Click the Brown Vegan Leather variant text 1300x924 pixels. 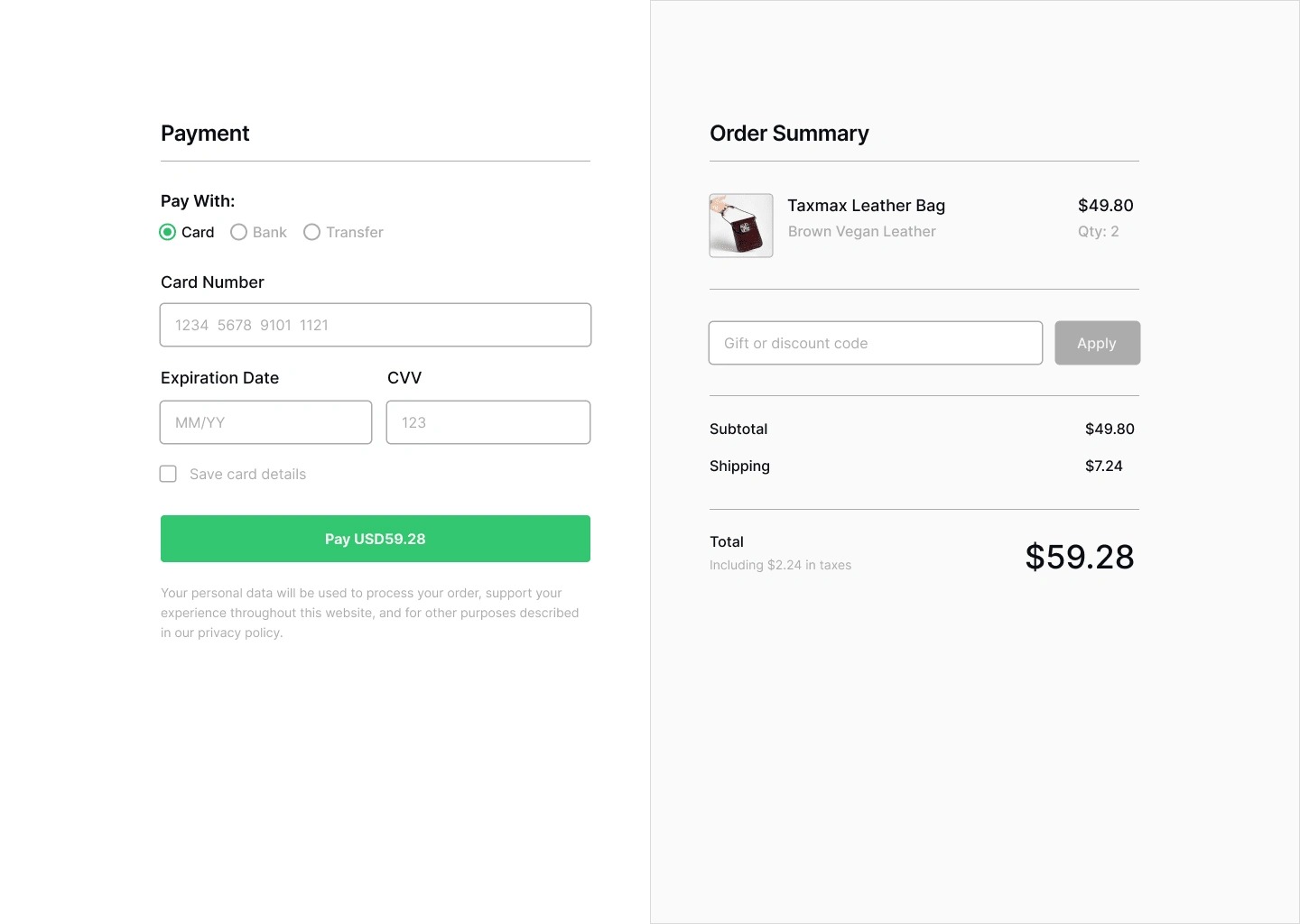[x=861, y=232]
